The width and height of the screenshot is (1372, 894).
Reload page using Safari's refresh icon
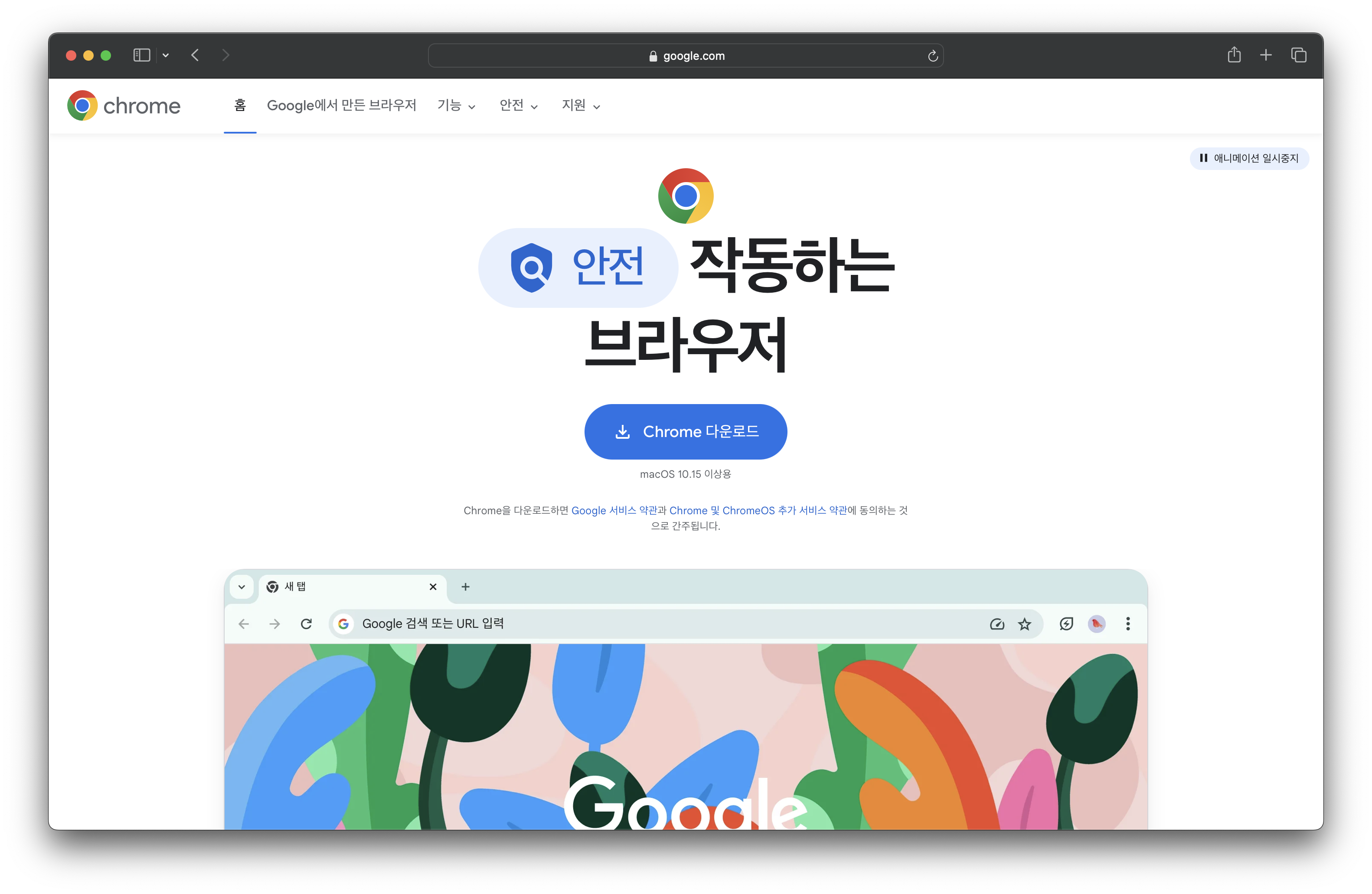pyautogui.click(x=933, y=56)
